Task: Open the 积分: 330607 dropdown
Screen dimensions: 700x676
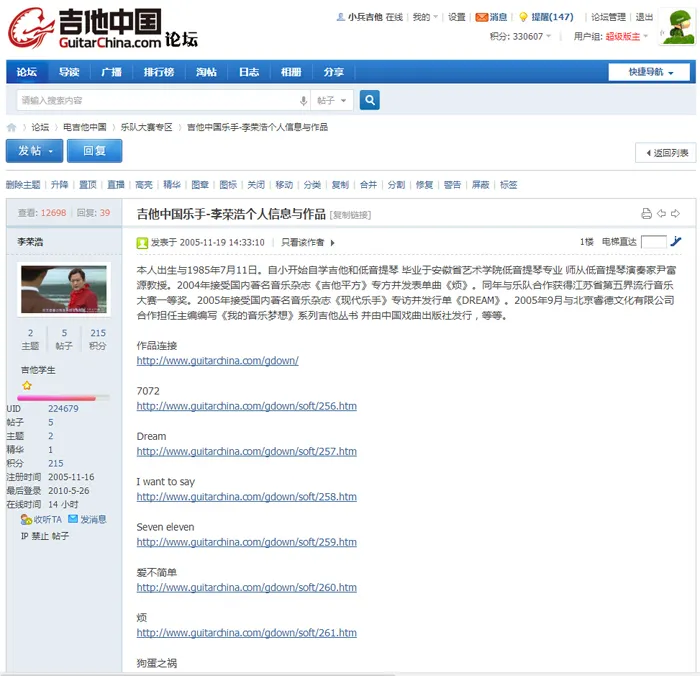Action: (x=521, y=36)
